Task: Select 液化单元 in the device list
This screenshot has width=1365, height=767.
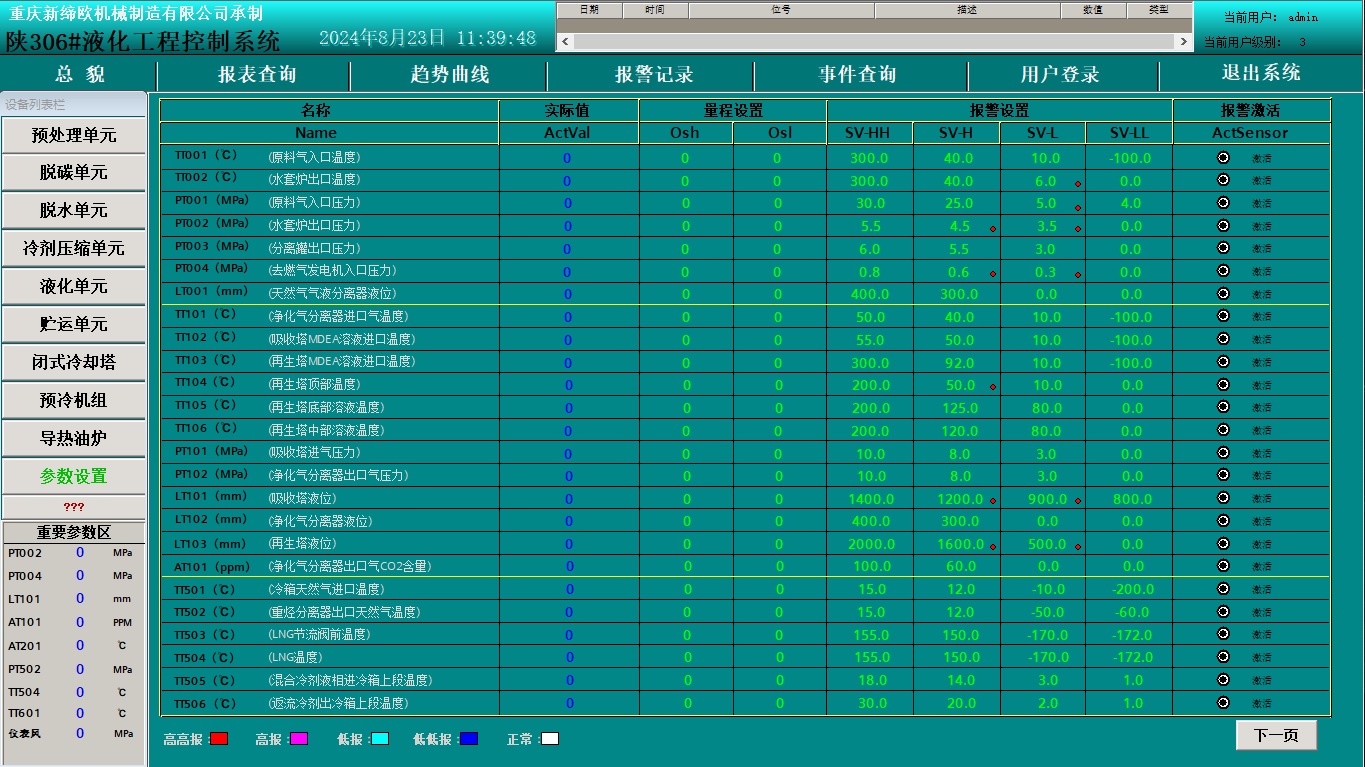Action: click(74, 286)
